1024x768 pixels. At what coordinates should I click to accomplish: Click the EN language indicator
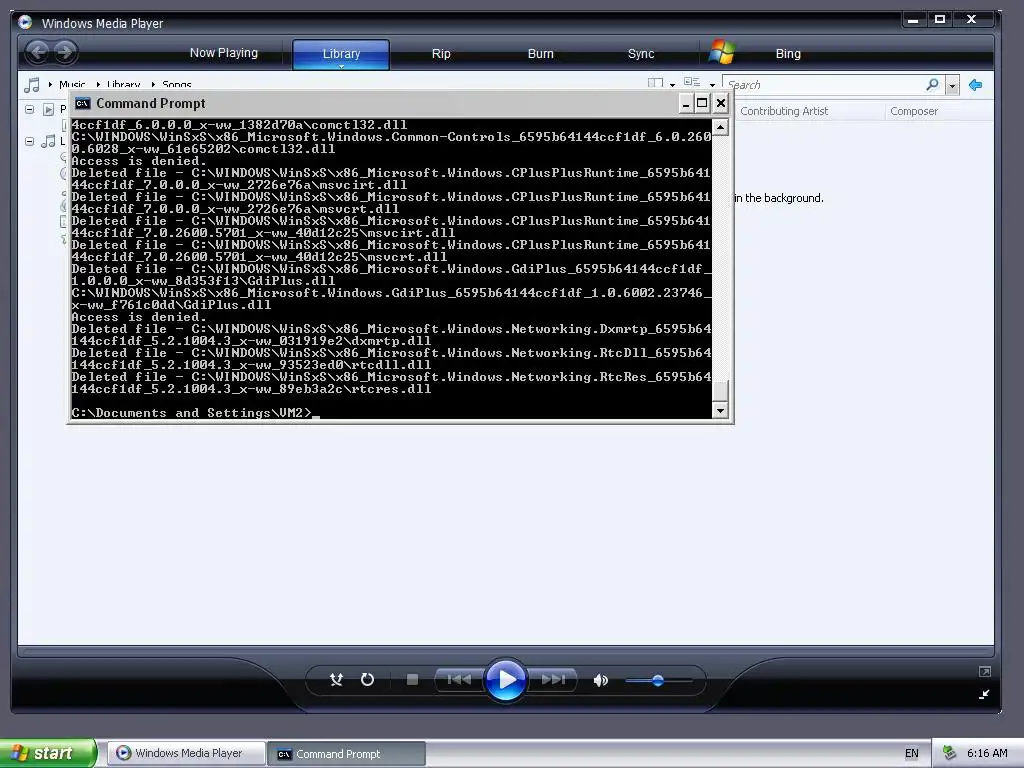coord(912,753)
